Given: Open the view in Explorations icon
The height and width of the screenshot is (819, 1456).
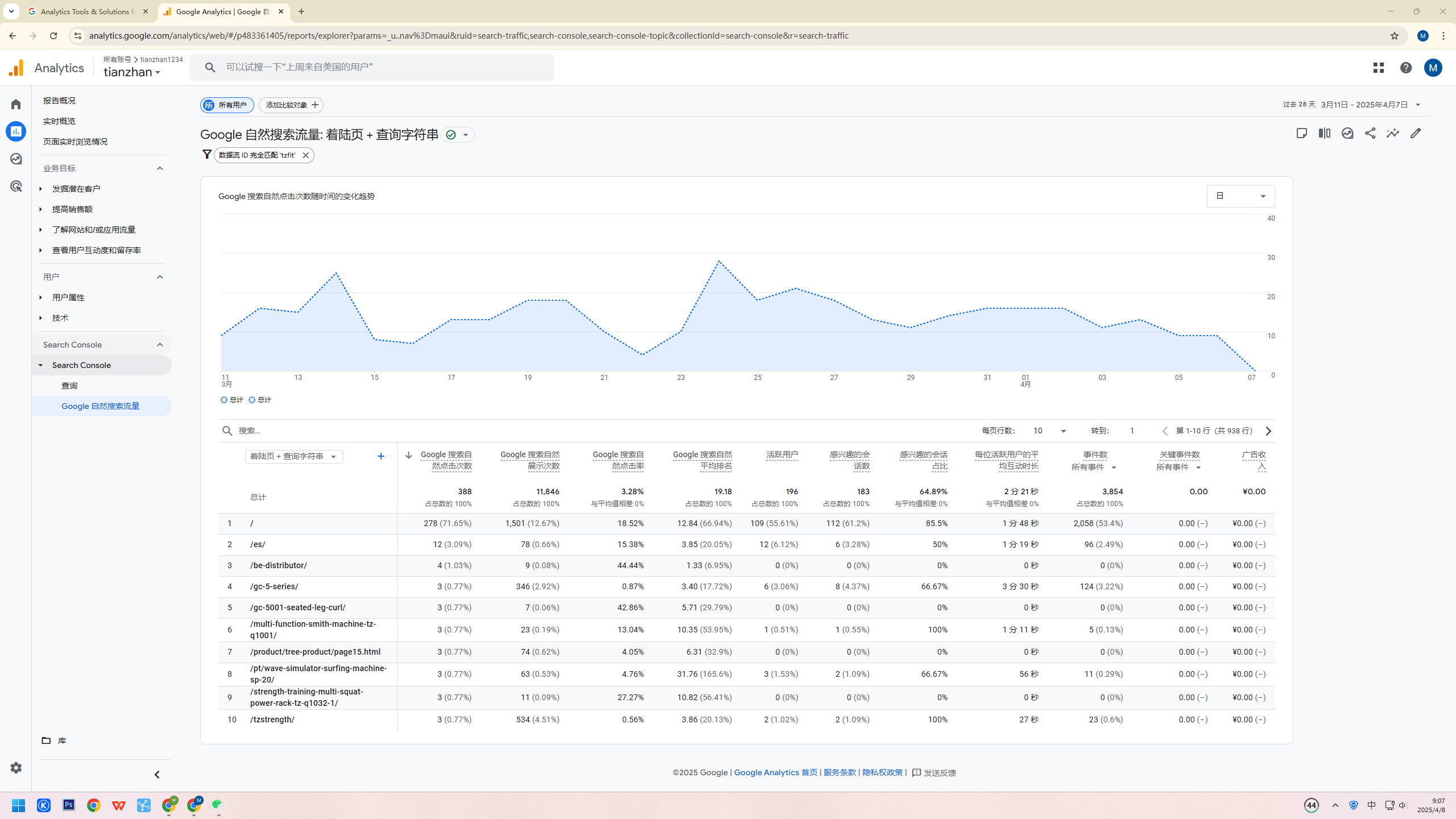Looking at the screenshot, I should pyautogui.click(x=1347, y=133).
